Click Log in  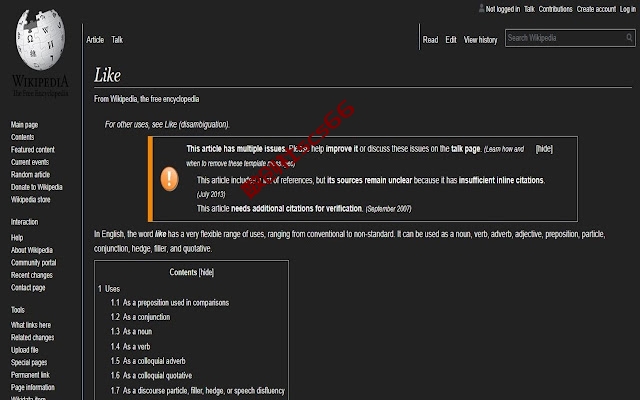tap(627, 9)
